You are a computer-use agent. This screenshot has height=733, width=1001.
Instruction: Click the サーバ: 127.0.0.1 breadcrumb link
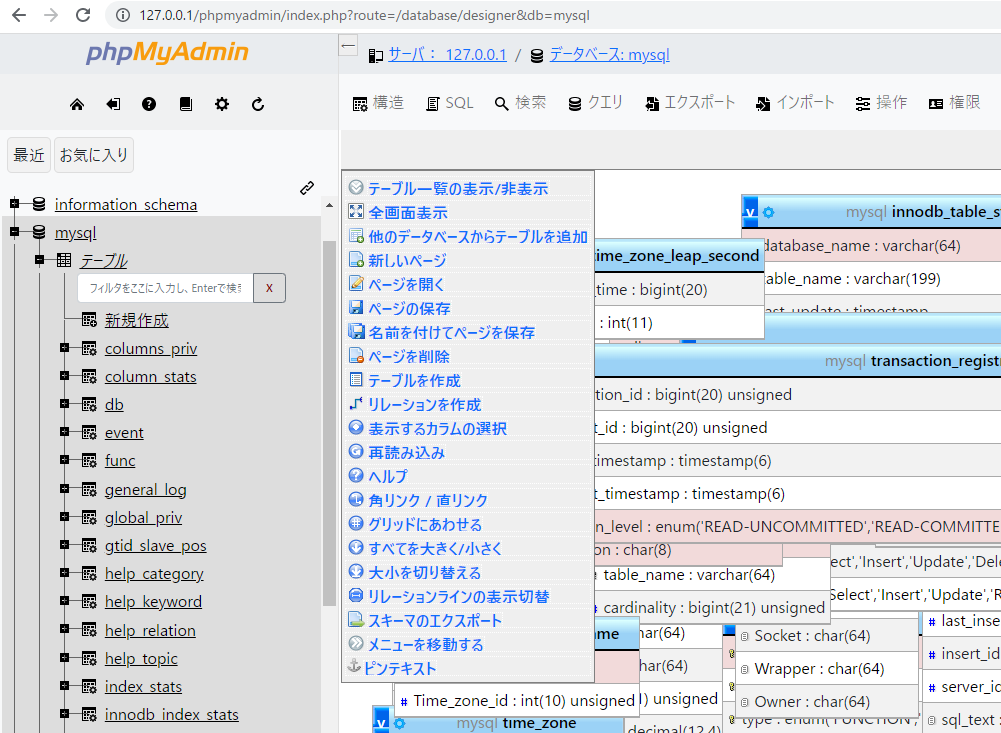coord(448,55)
